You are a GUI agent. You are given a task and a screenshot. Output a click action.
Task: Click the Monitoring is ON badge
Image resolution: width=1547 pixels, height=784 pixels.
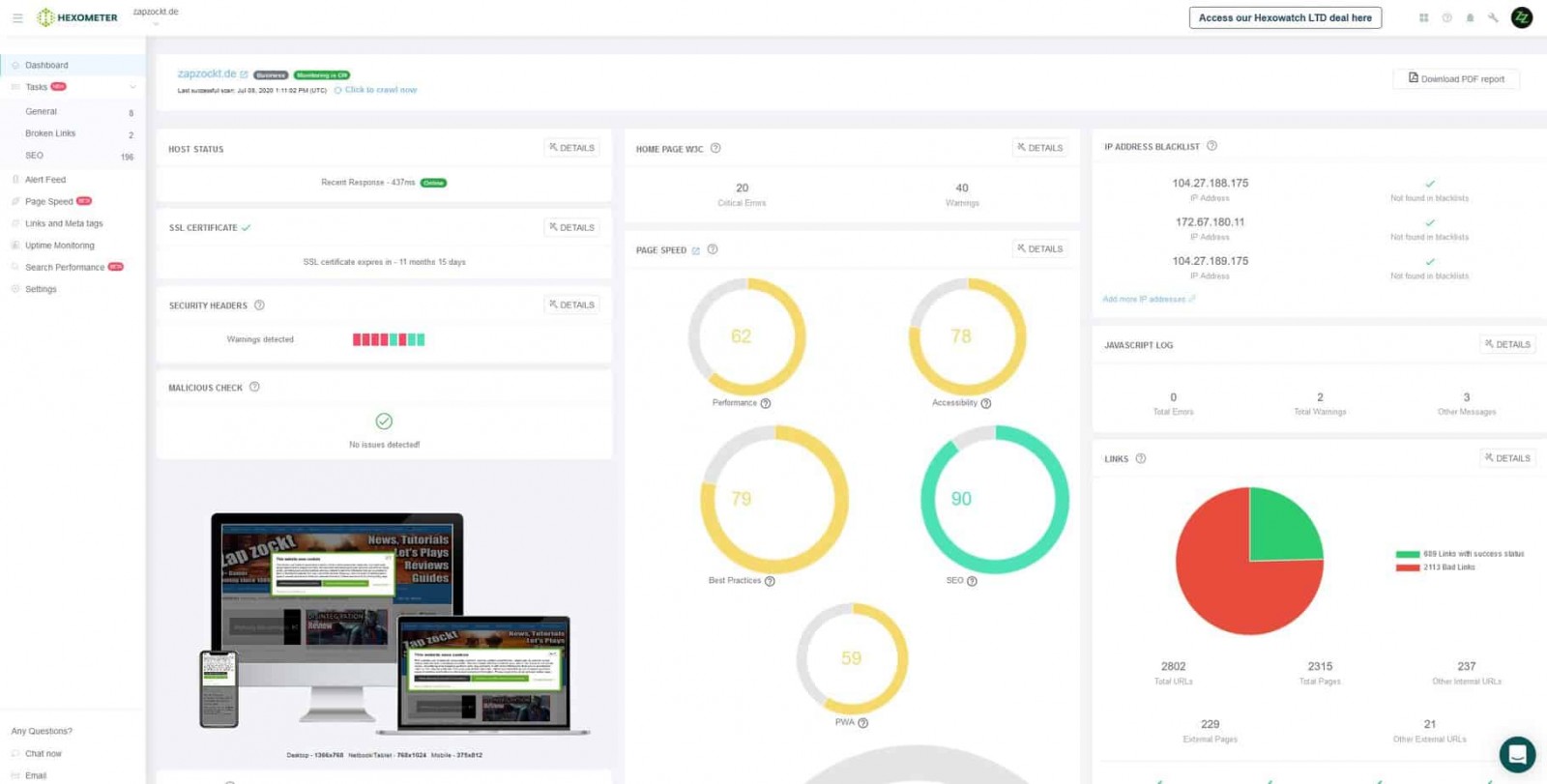click(x=322, y=74)
